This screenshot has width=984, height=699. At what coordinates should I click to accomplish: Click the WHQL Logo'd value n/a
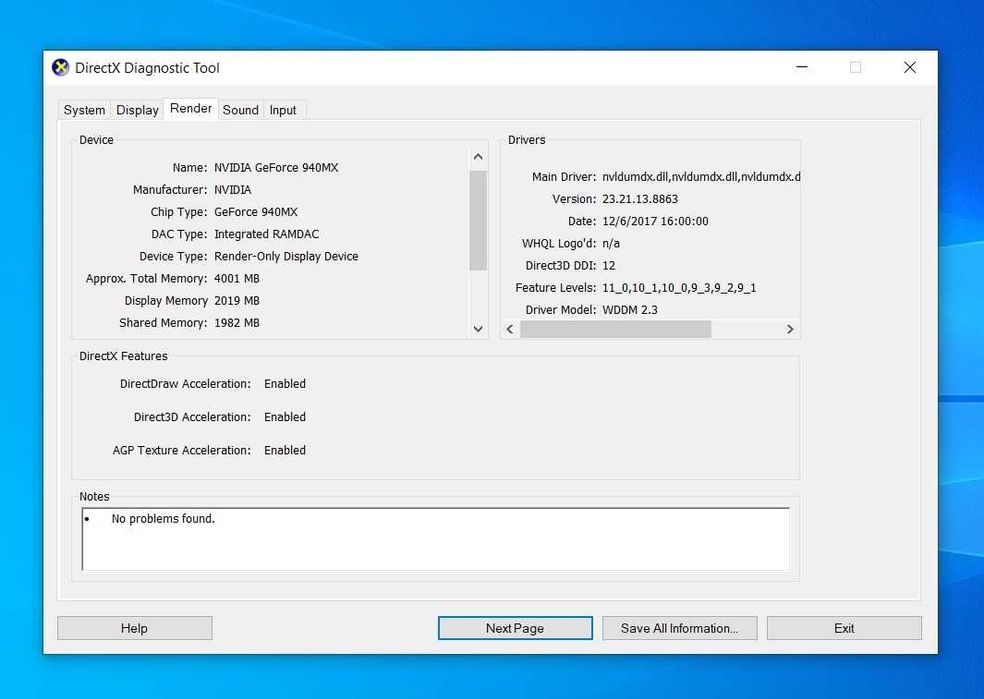[x=611, y=243]
